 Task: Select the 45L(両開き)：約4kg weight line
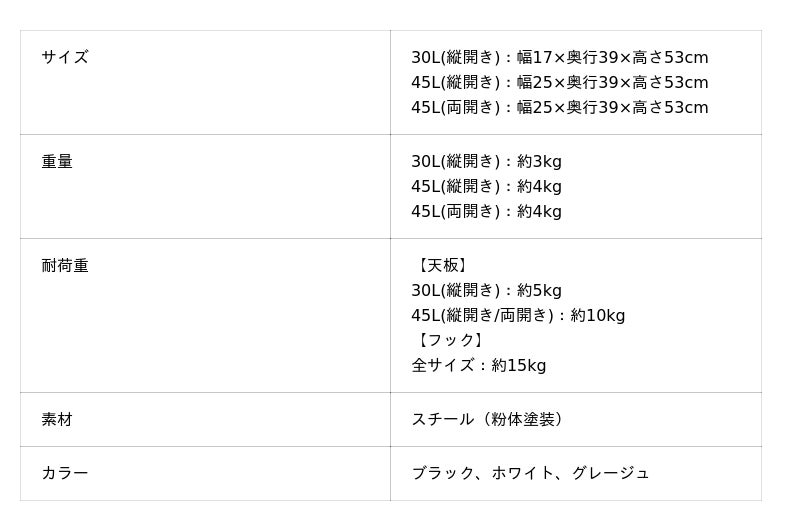[486, 212]
